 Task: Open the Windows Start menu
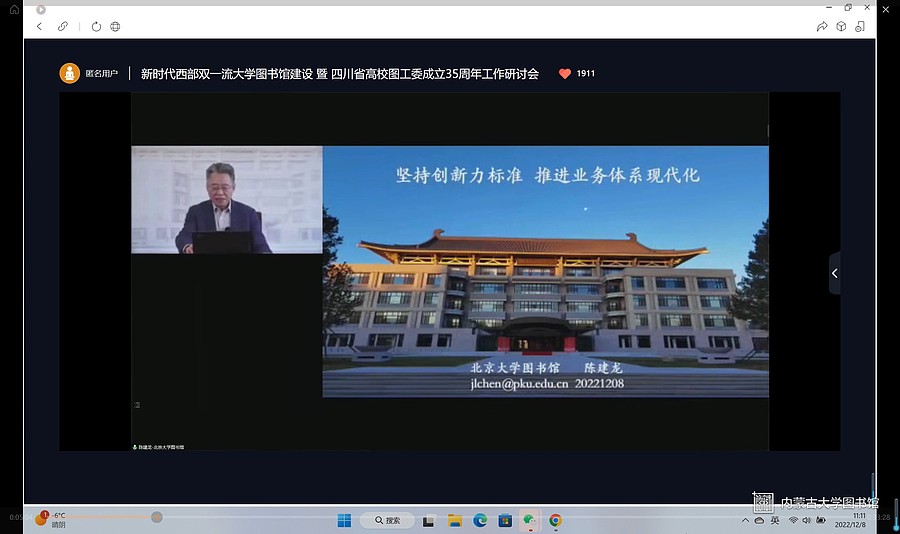click(344, 520)
